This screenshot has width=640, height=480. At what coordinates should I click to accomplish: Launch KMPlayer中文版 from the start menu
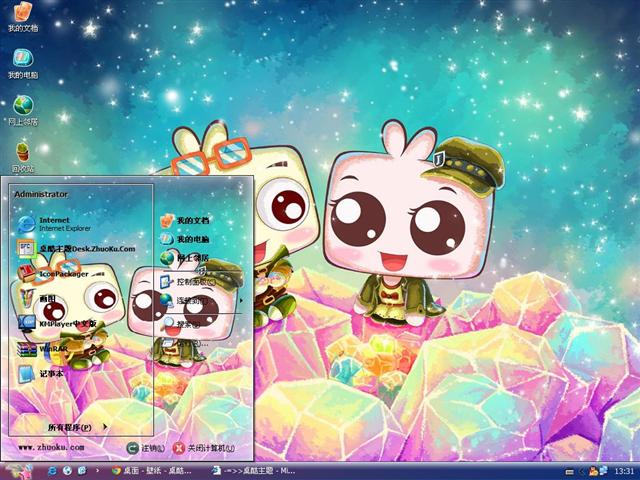pos(57,324)
